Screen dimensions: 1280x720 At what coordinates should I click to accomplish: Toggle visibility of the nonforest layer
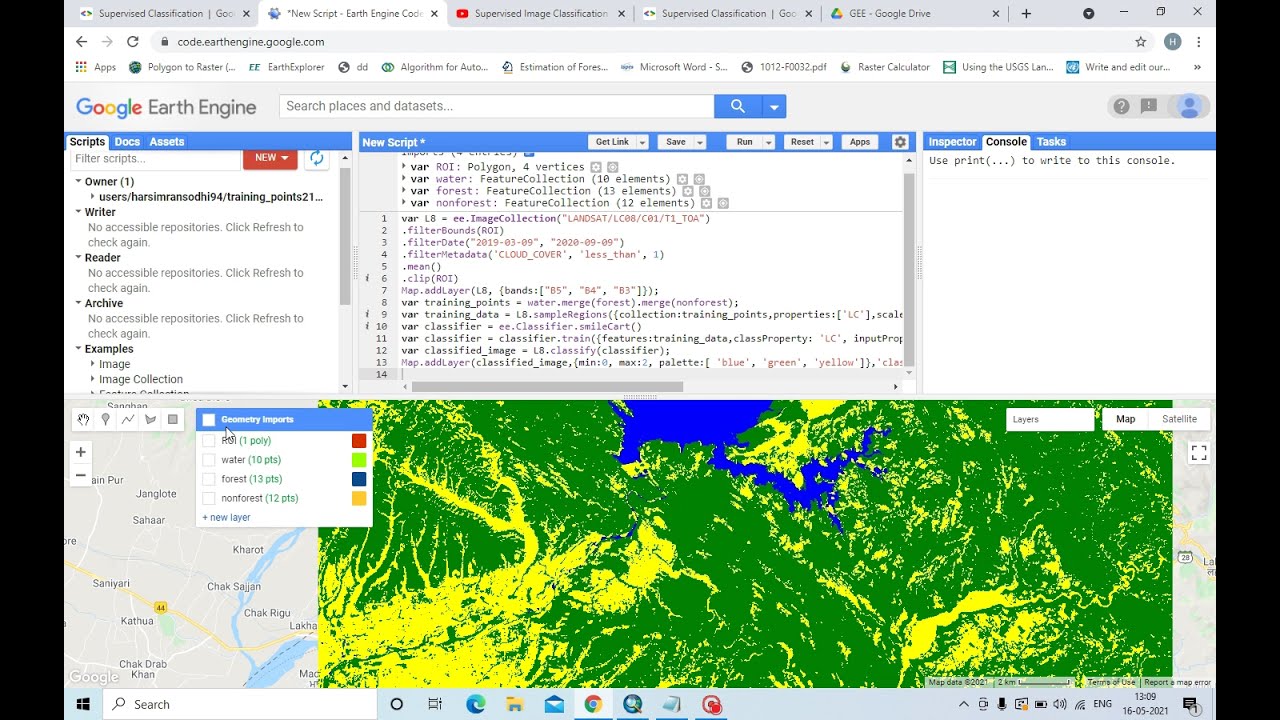click(x=209, y=498)
